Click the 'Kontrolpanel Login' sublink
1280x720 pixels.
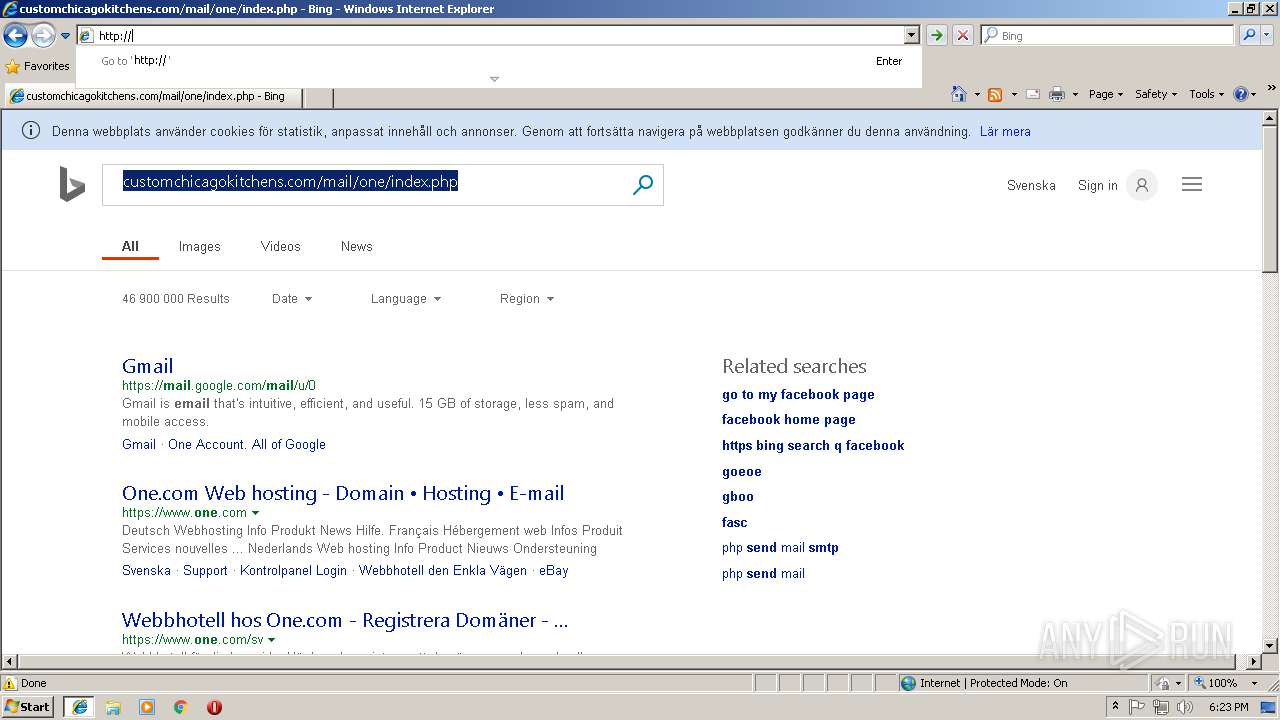tap(293, 570)
